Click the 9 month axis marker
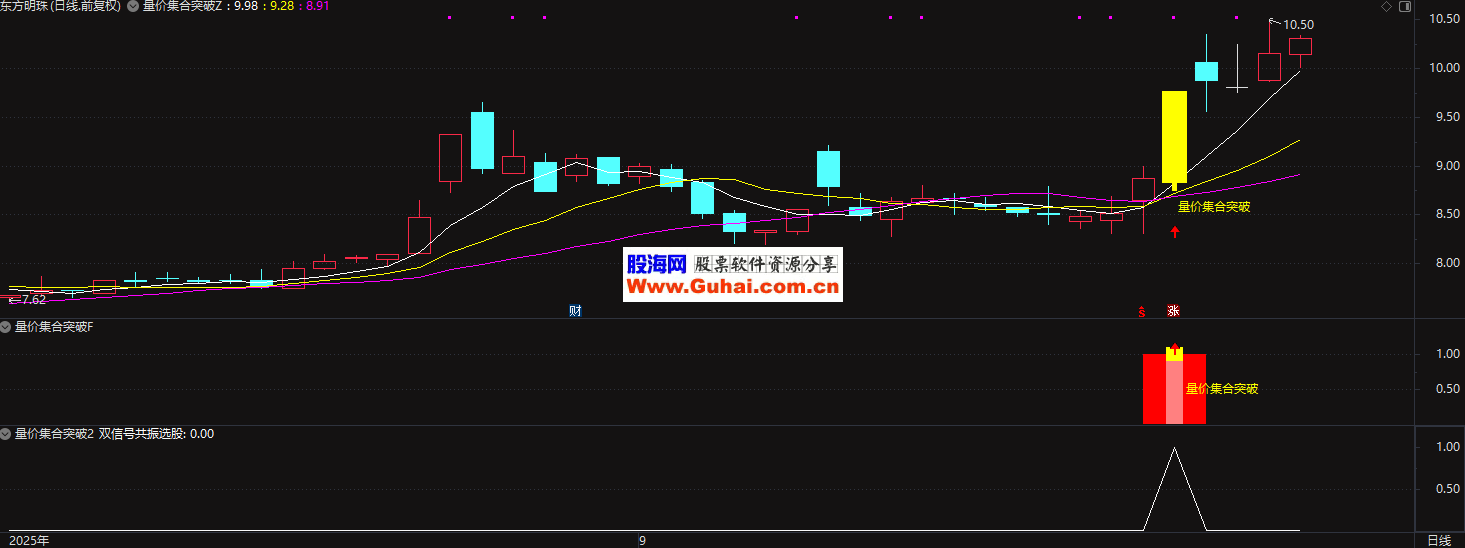Viewport: 1465px width, 548px height. pos(643,540)
